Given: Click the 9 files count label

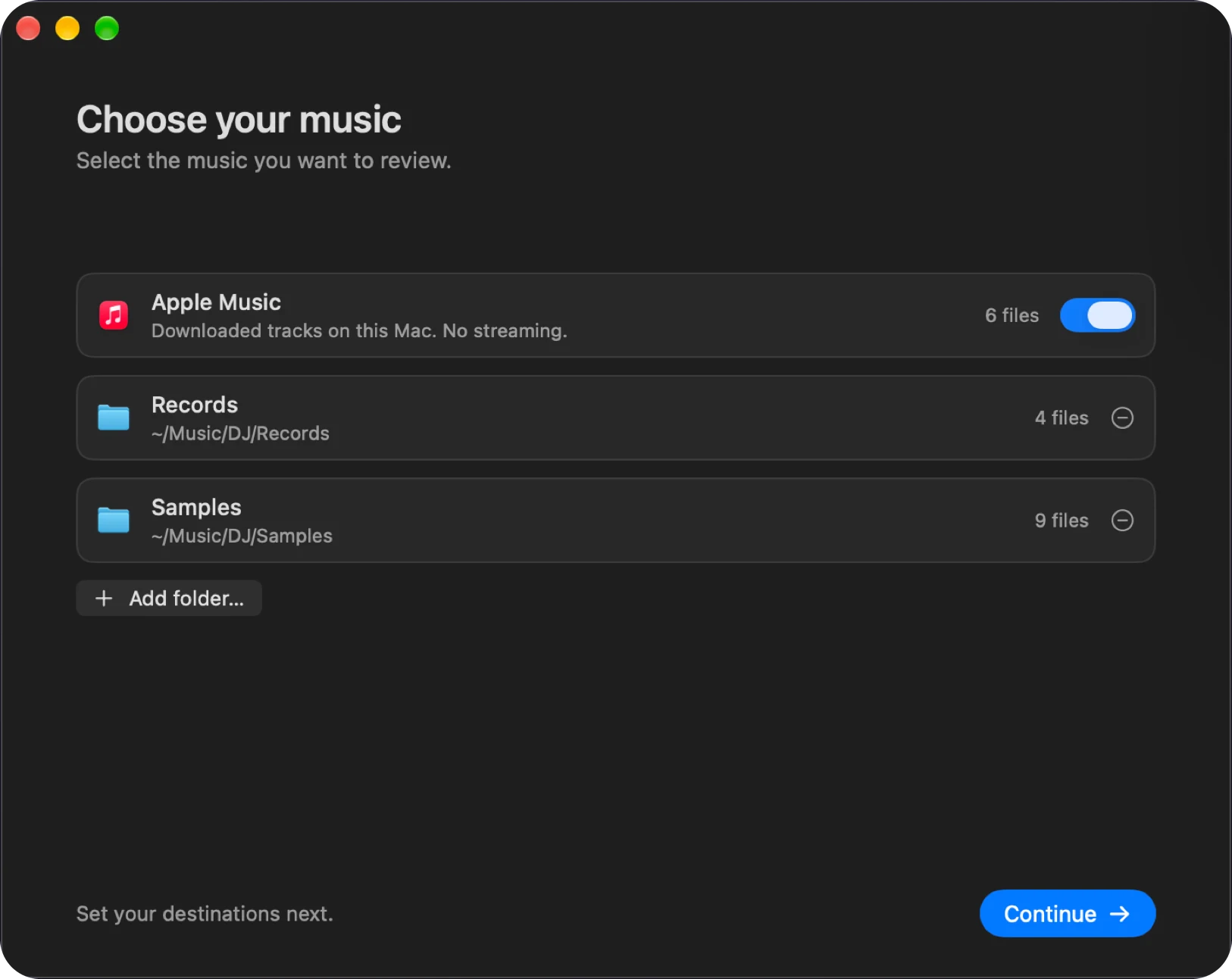Looking at the screenshot, I should point(1062,521).
